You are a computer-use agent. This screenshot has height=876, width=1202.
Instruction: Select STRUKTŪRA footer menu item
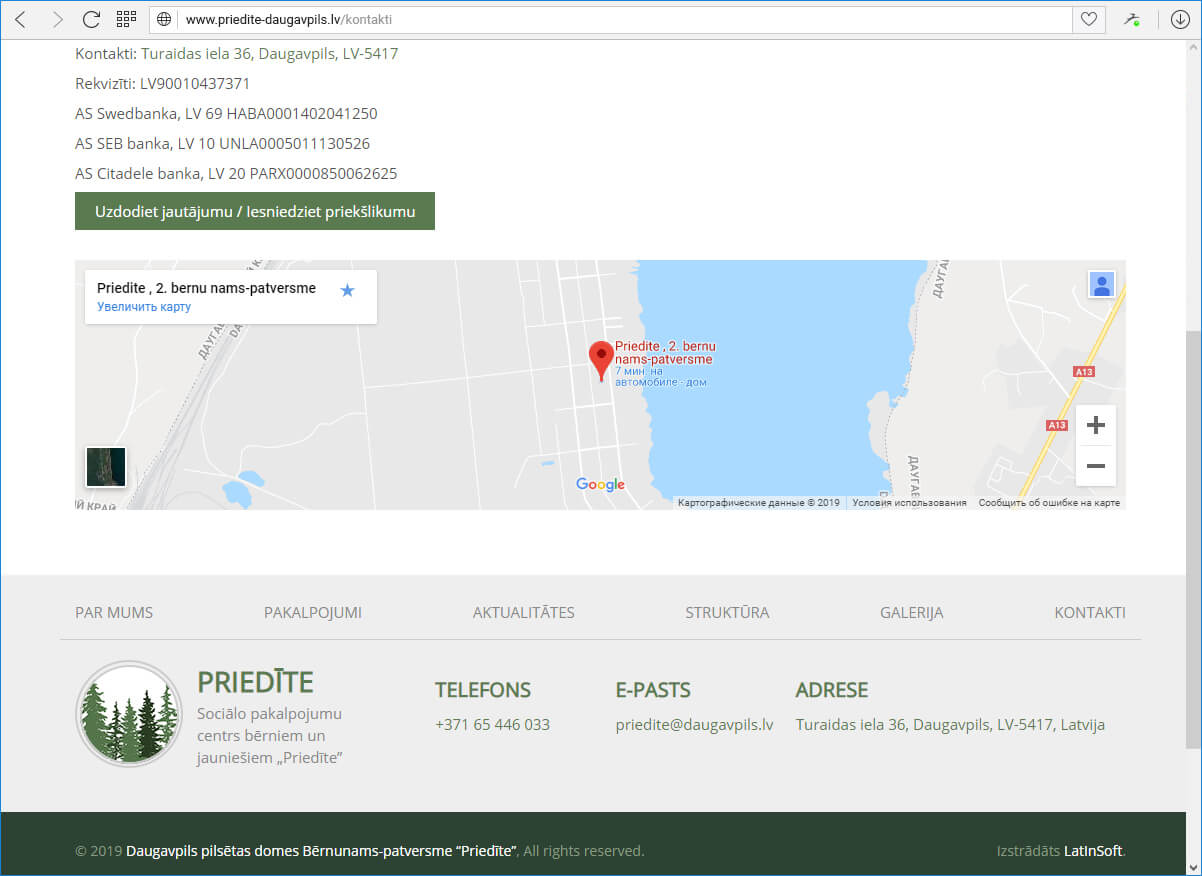(x=727, y=613)
